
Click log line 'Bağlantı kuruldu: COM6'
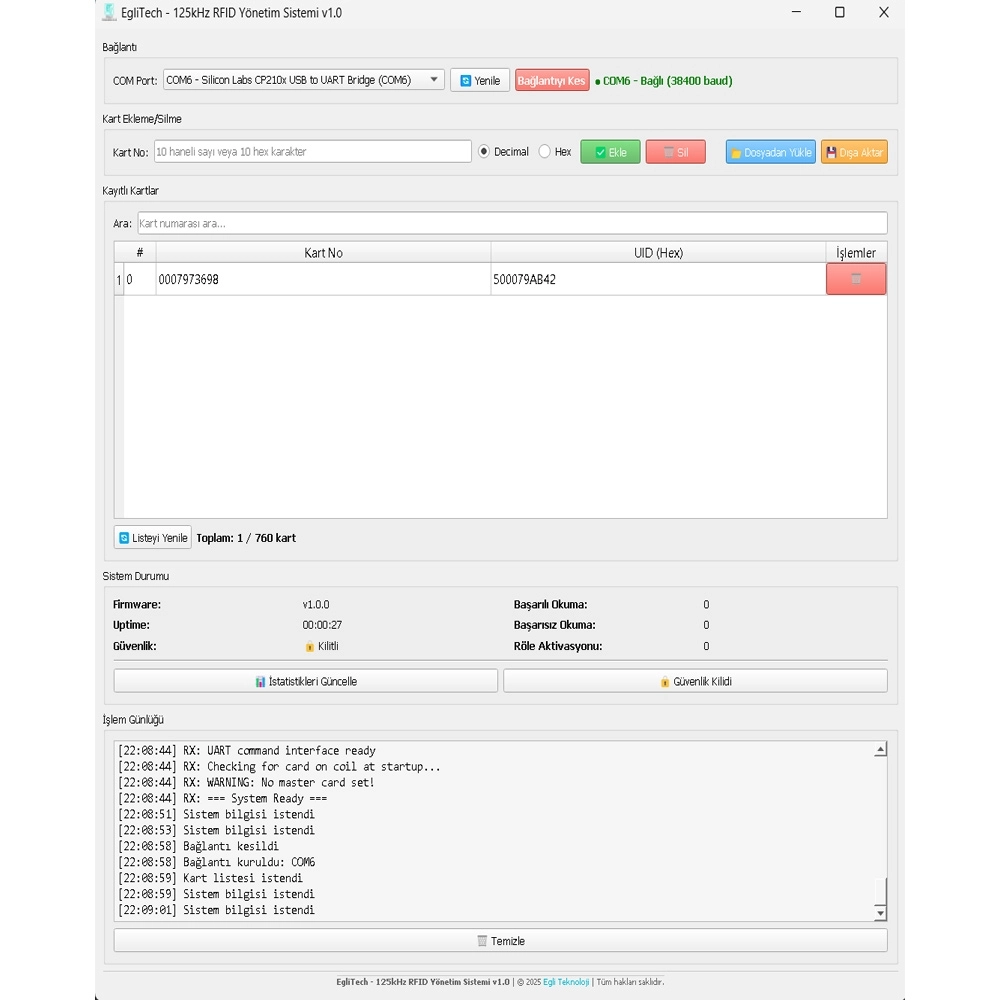217,862
